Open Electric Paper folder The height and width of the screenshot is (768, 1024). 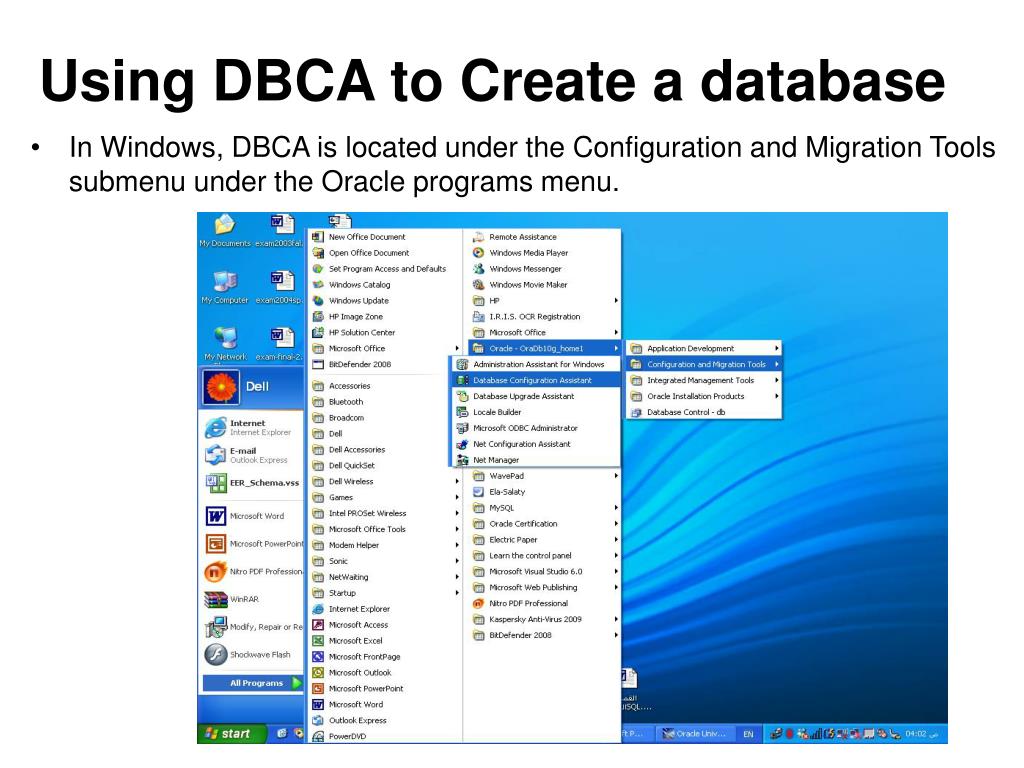click(x=543, y=539)
